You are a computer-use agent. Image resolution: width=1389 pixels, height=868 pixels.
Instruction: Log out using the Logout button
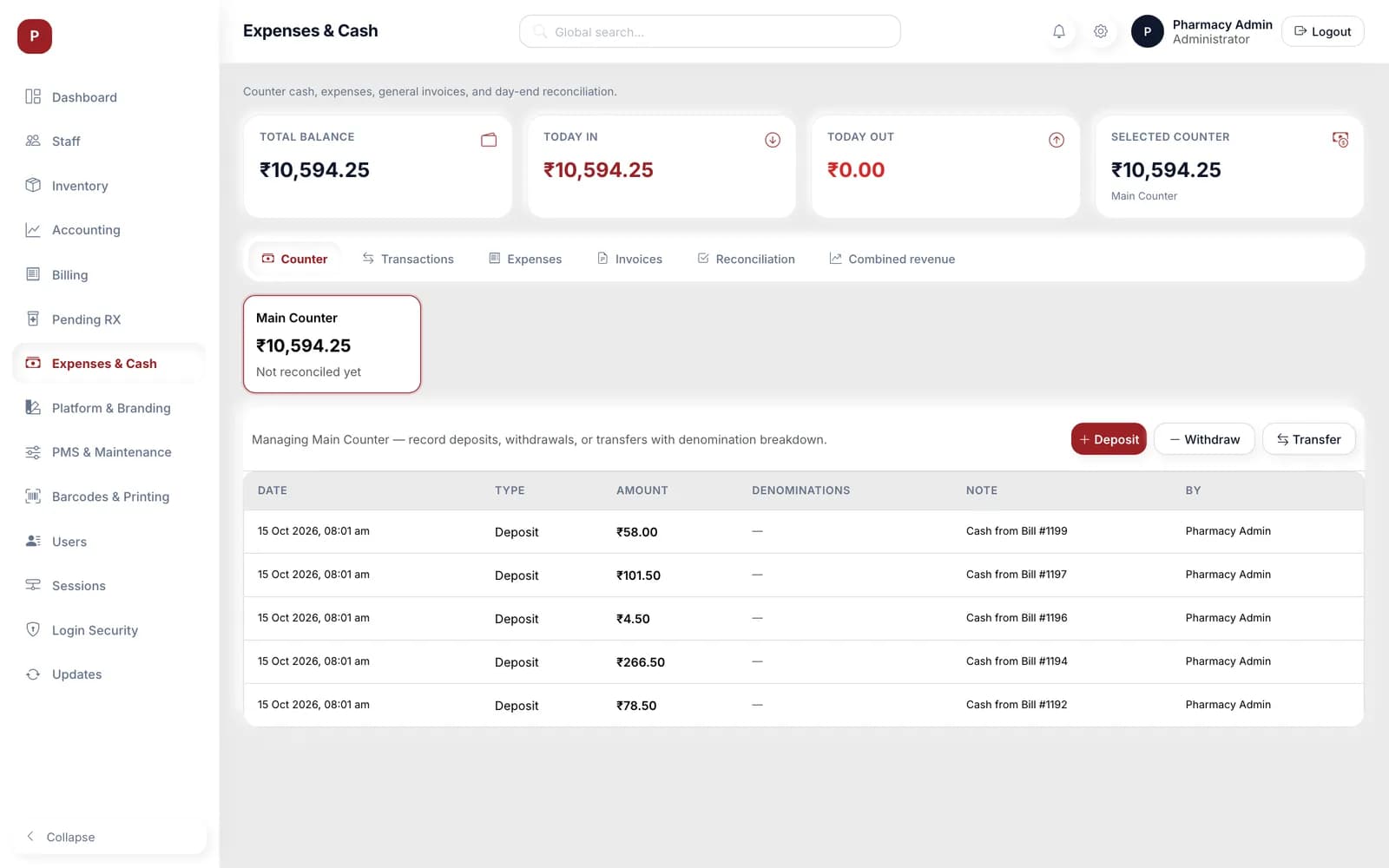click(1322, 31)
